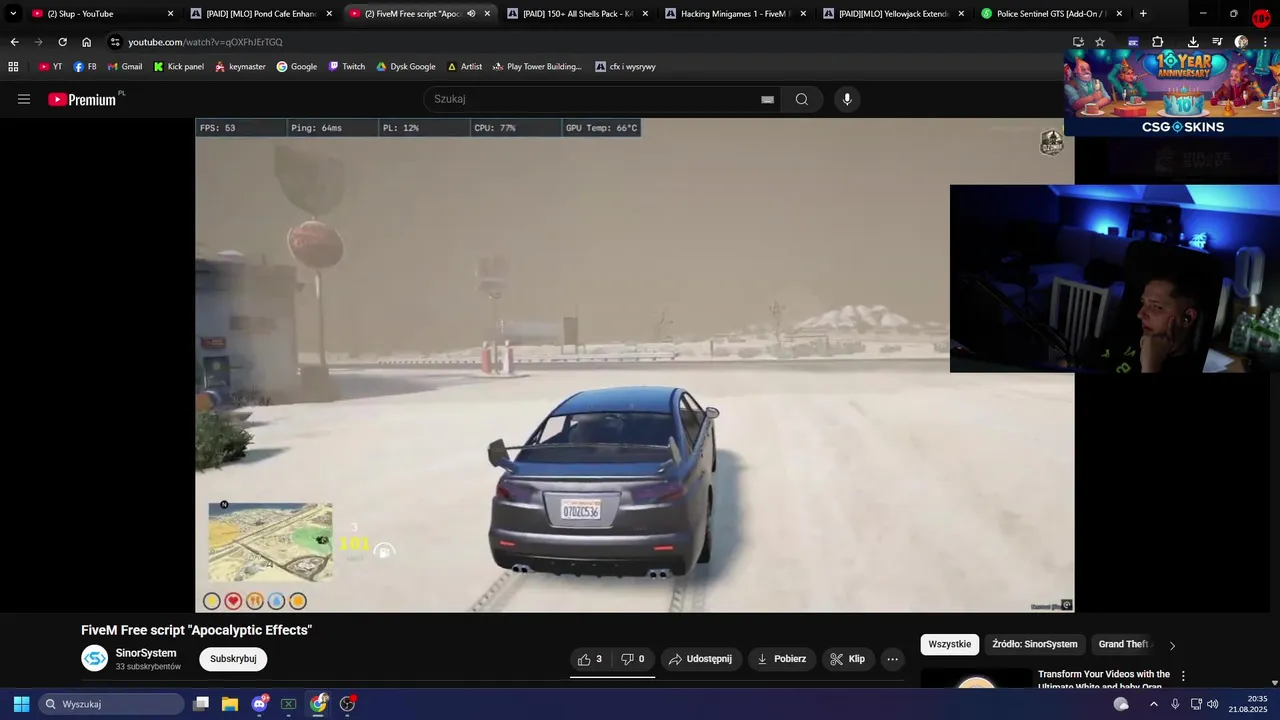Share video via Udostępnij button
The height and width of the screenshot is (720, 1280).
[x=700, y=659]
